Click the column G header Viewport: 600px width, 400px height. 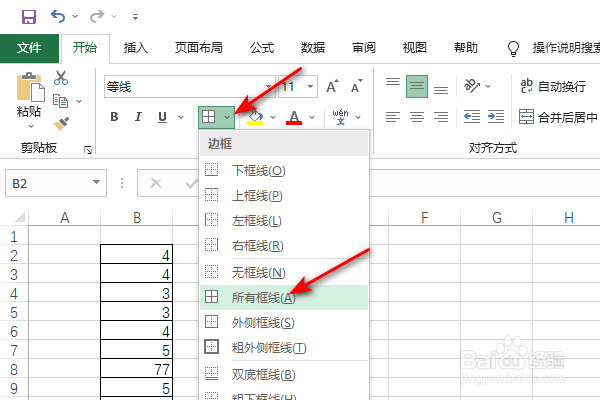click(497, 217)
